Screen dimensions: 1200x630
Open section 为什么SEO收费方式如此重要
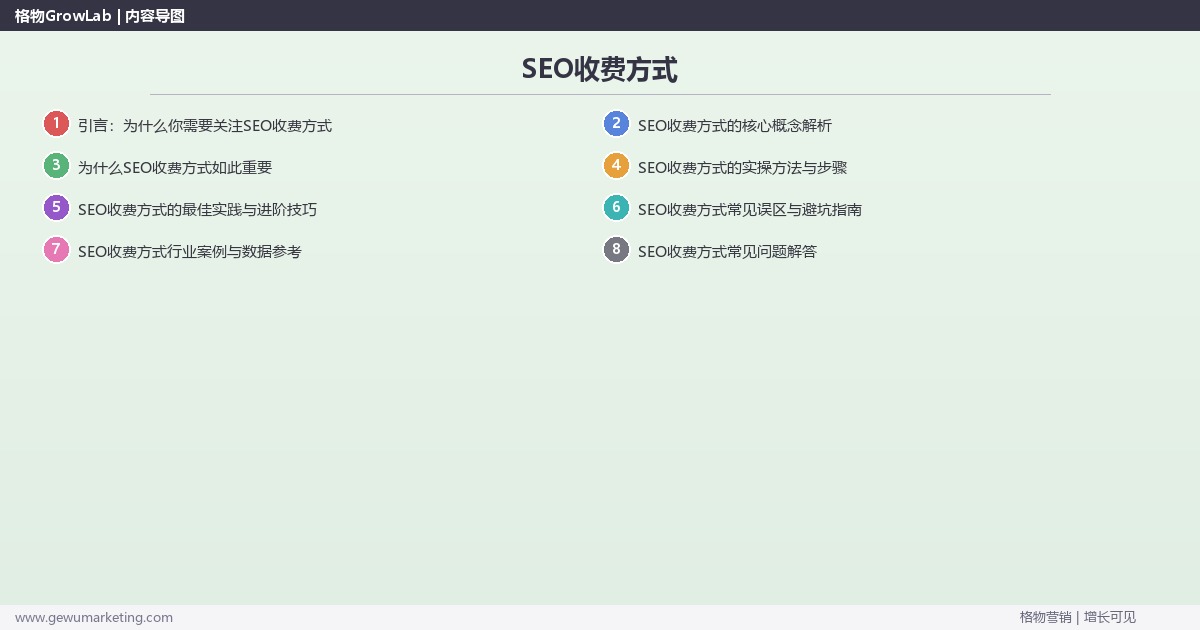click(175, 168)
